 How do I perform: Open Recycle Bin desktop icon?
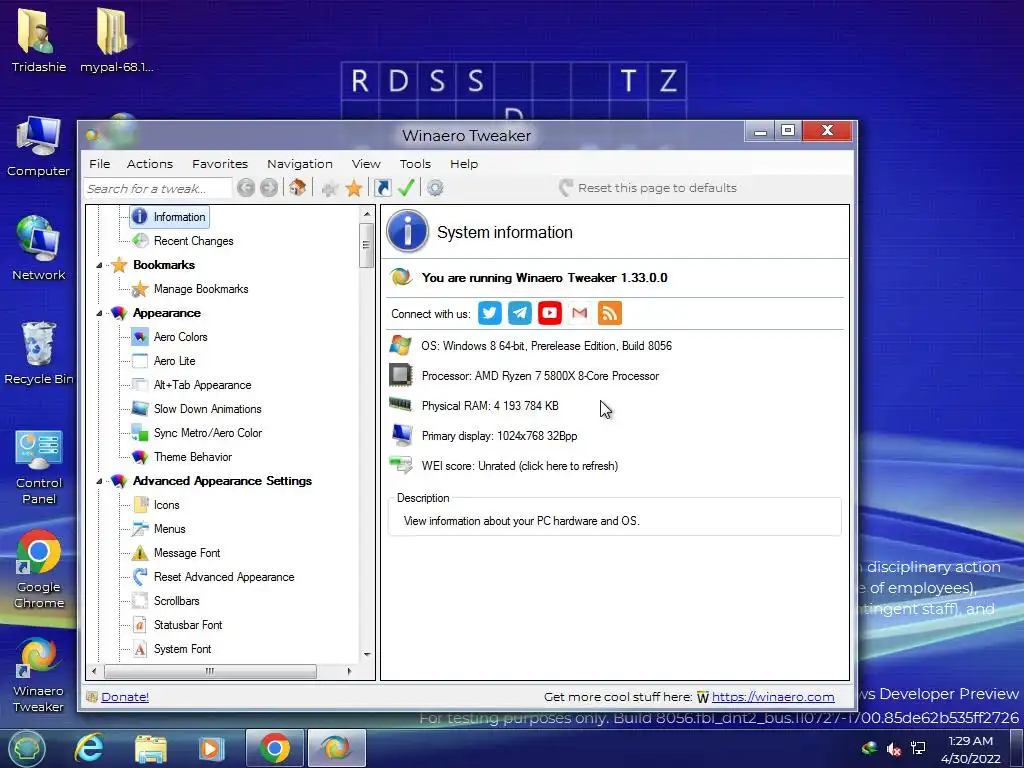tap(39, 353)
